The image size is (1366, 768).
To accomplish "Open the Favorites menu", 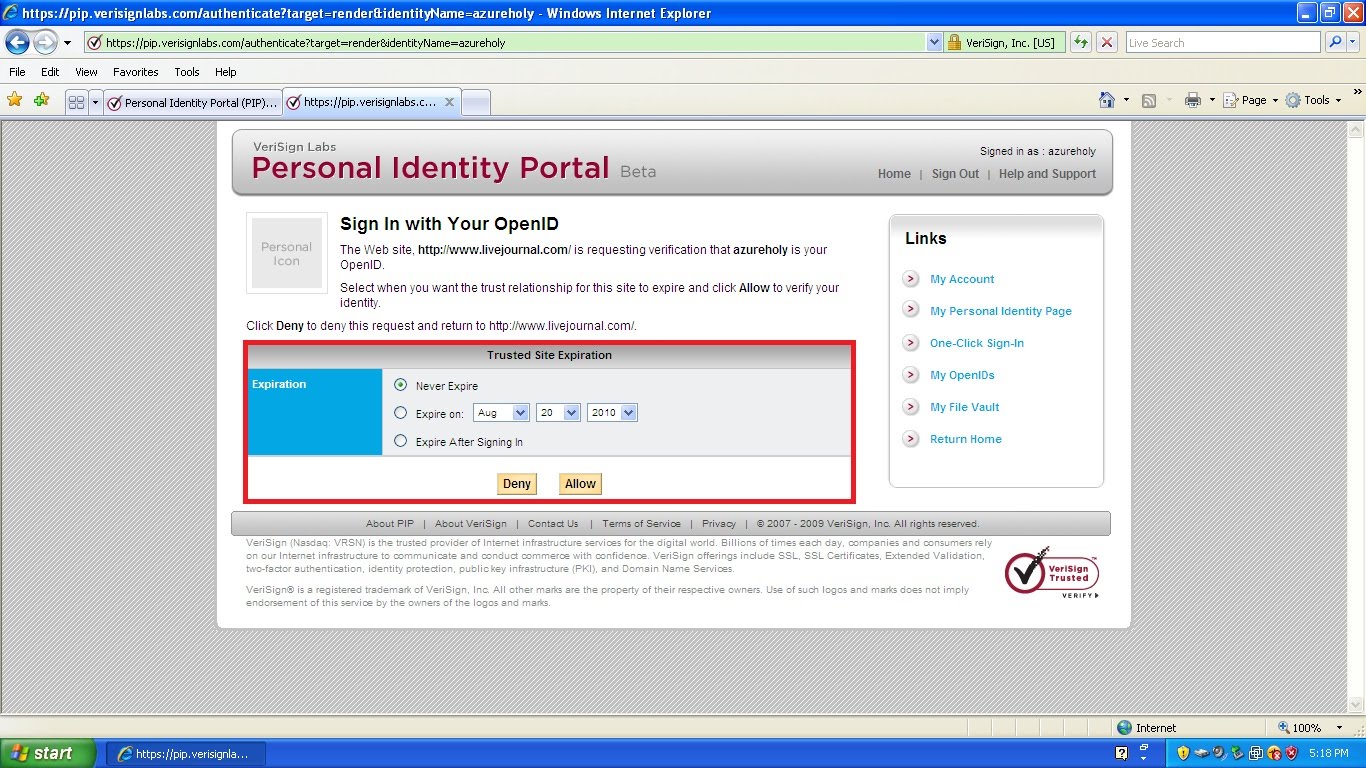I will (x=135, y=72).
